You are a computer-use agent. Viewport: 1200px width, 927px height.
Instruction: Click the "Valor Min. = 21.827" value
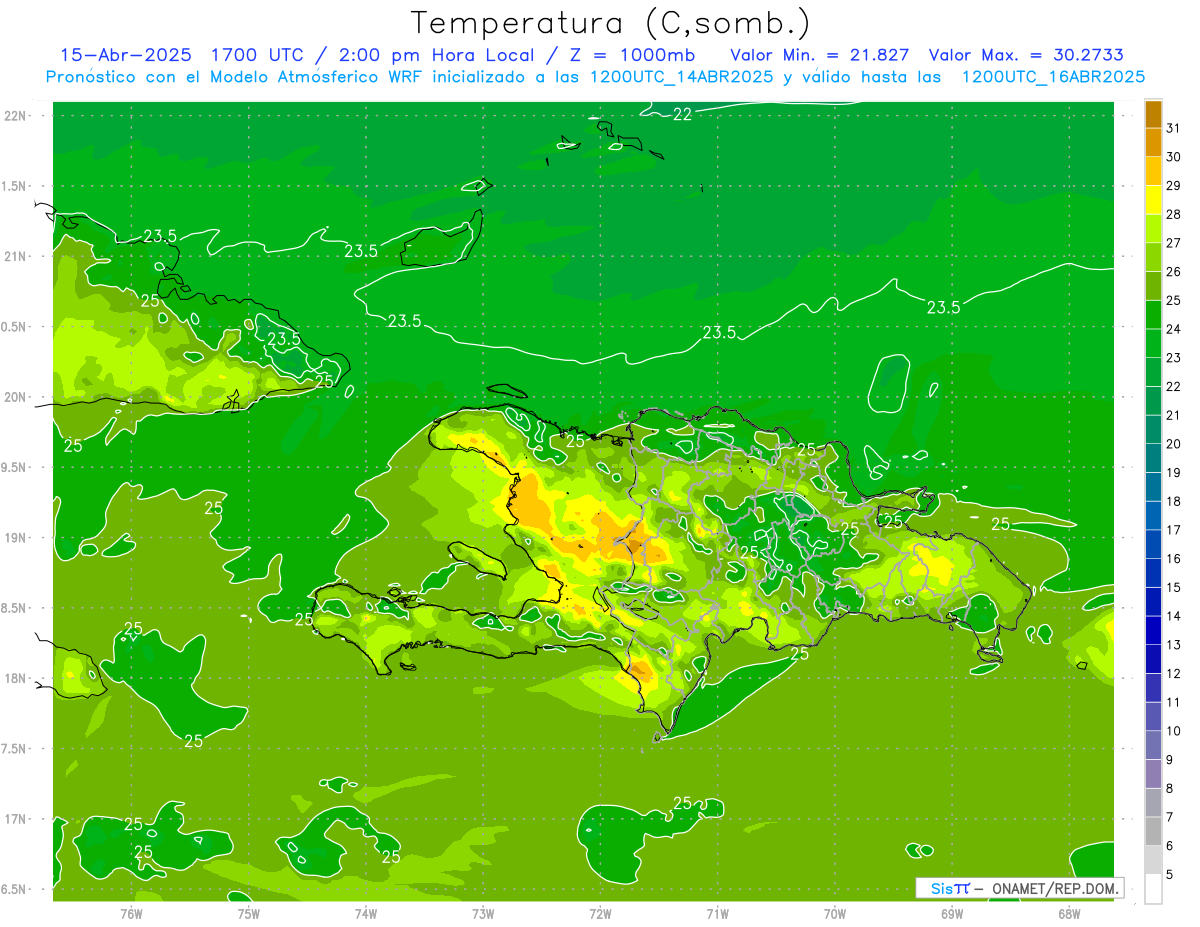point(820,55)
